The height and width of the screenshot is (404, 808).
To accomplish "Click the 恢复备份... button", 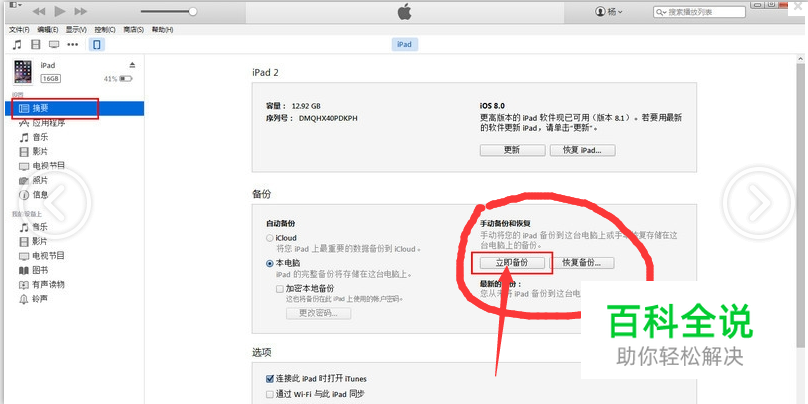I will [582, 263].
